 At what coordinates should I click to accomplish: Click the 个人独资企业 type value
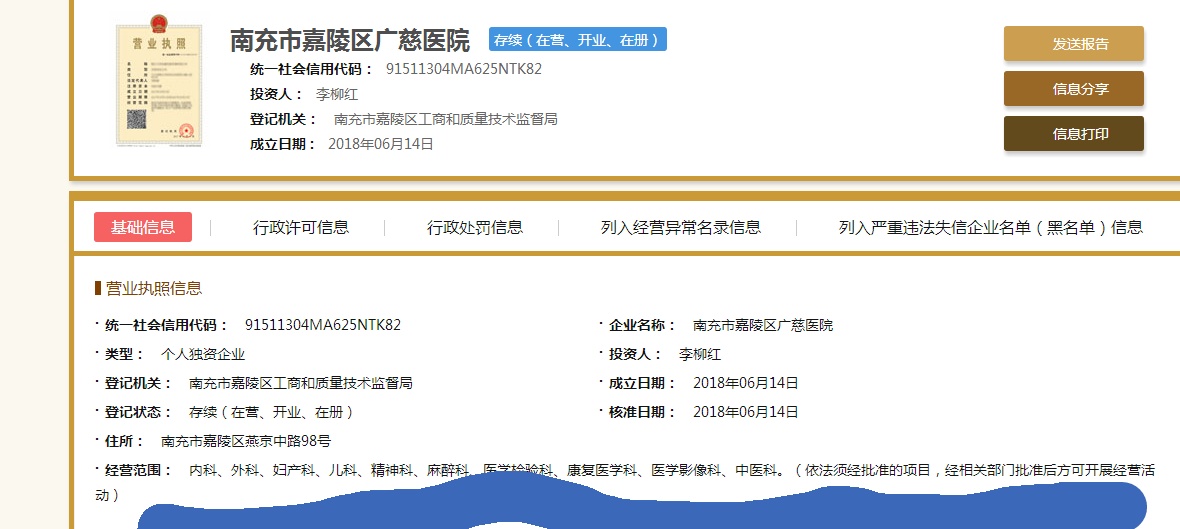pyautogui.click(x=203, y=354)
